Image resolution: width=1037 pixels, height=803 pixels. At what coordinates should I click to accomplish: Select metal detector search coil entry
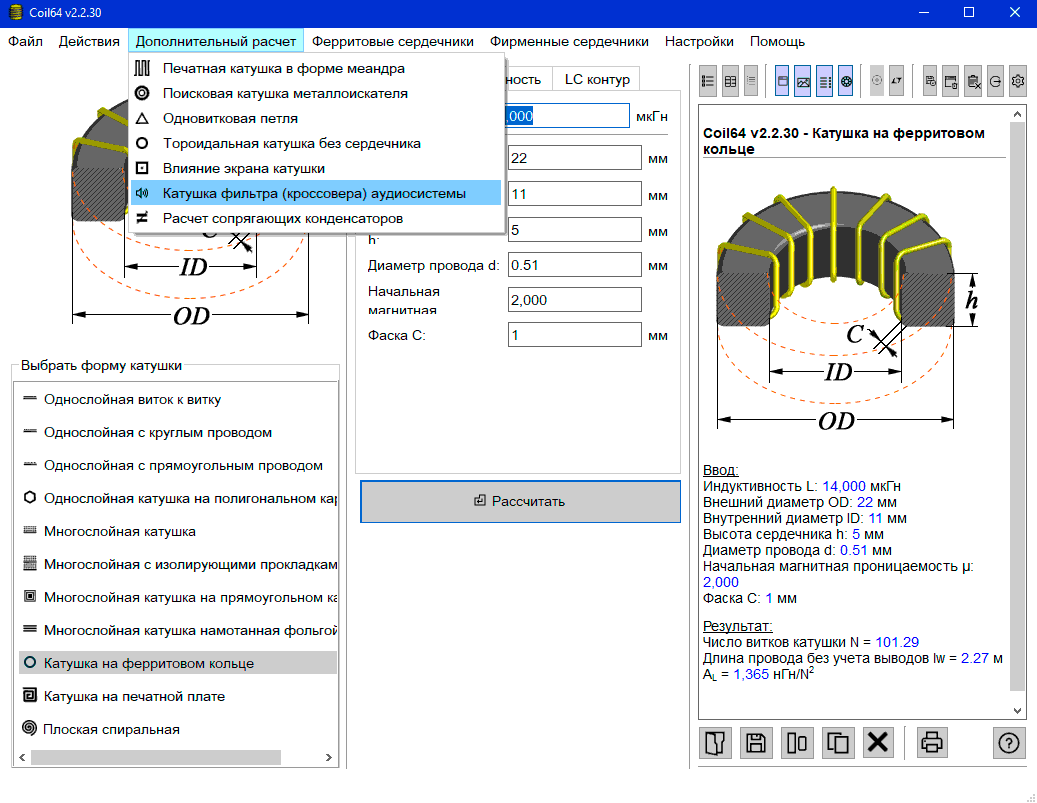coord(316,93)
